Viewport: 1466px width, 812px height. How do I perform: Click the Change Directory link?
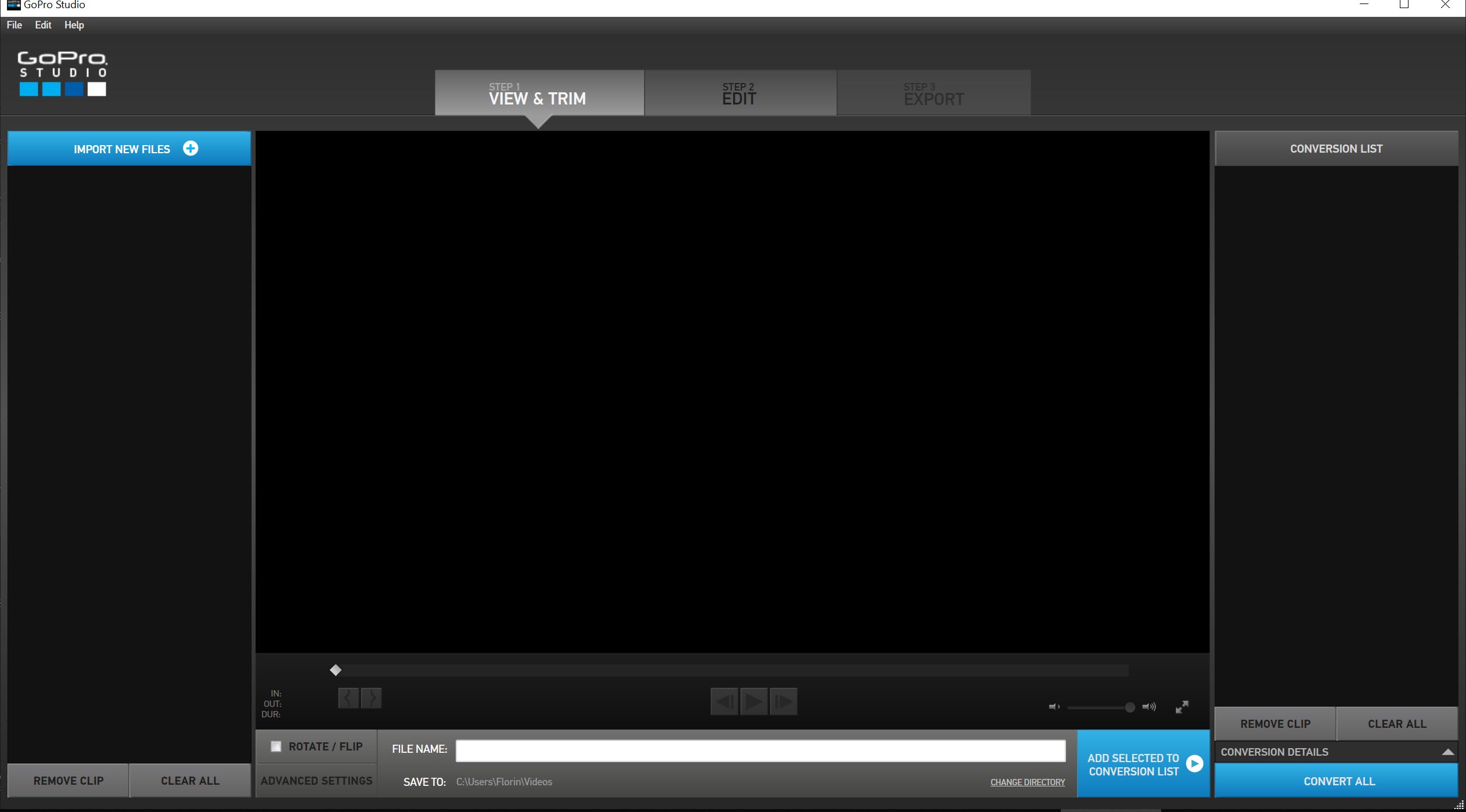[1027, 782]
